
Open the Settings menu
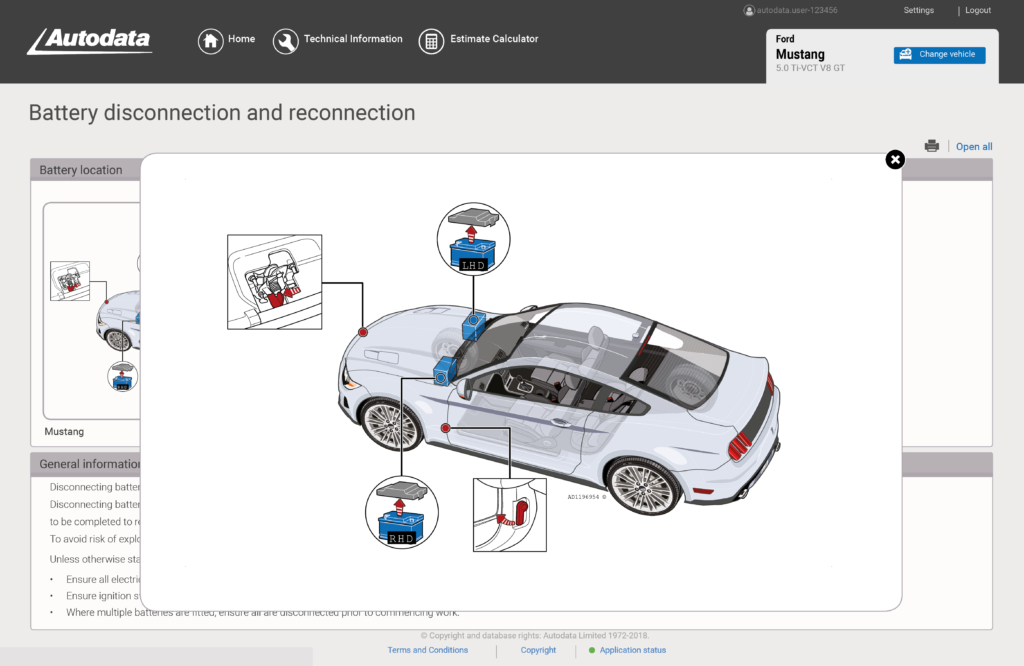918,10
